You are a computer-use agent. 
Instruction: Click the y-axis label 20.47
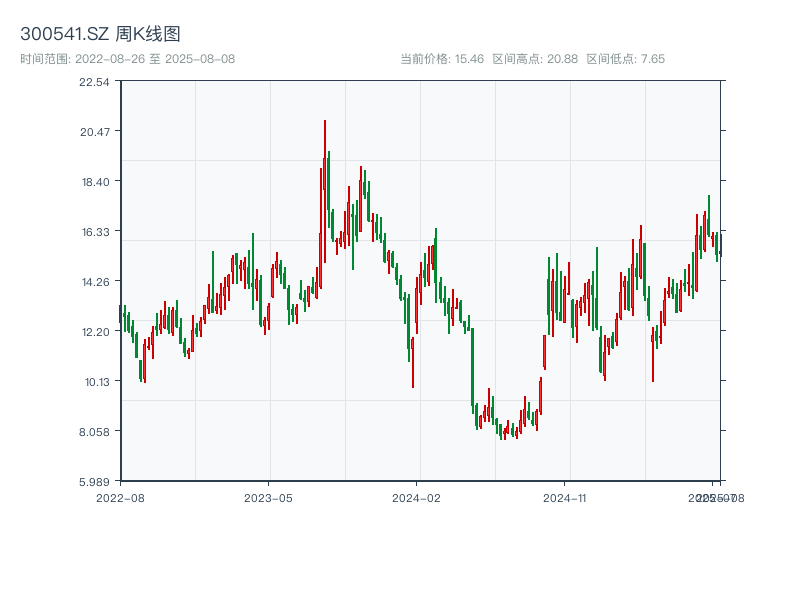[94, 132]
